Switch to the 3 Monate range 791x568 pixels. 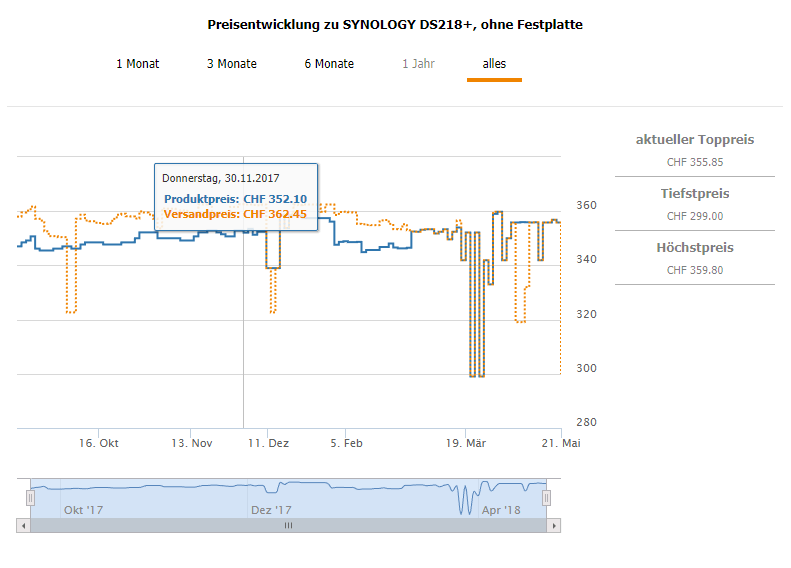(x=232, y=64)
